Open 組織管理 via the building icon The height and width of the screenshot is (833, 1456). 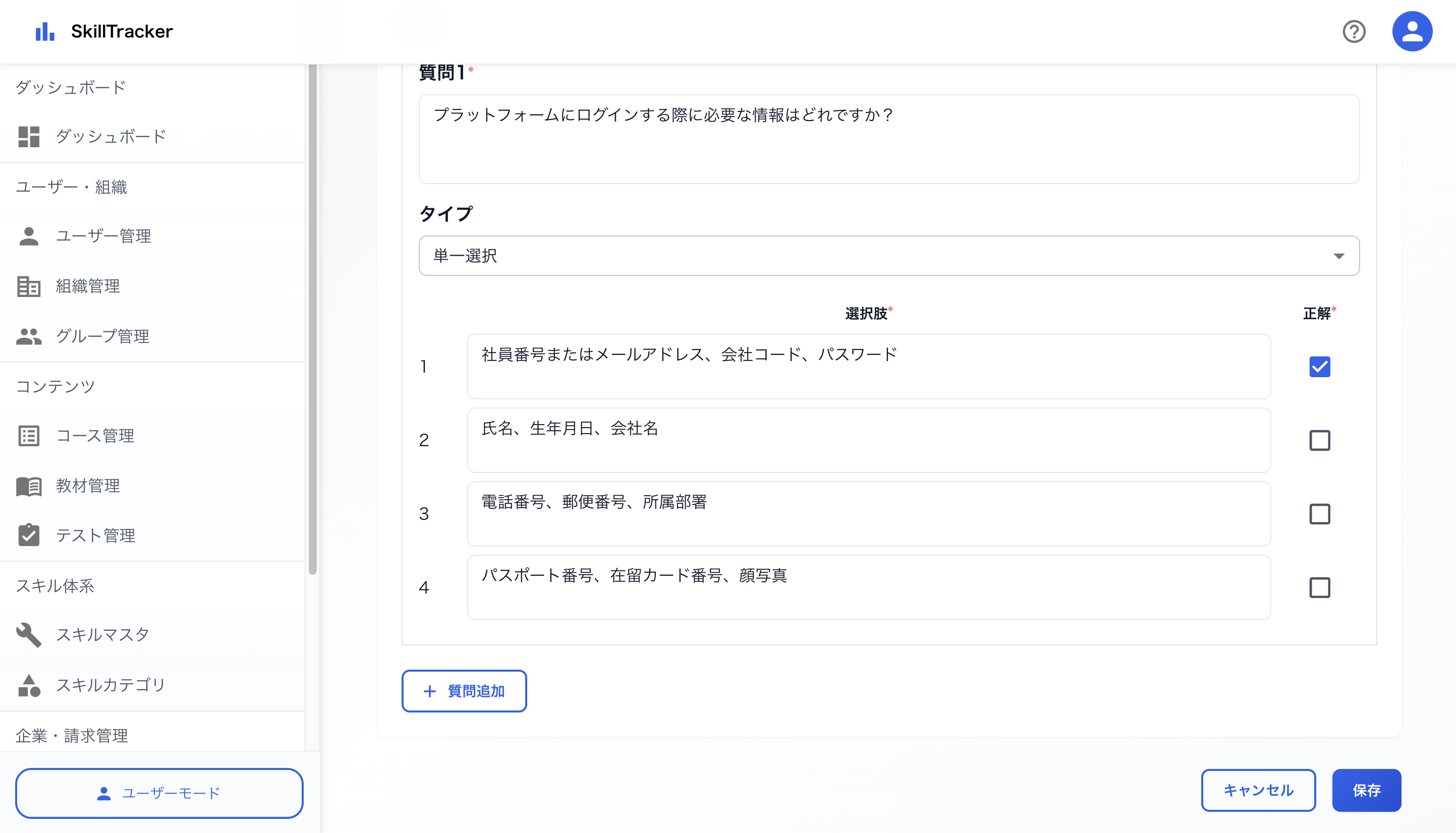coord(29,286)
